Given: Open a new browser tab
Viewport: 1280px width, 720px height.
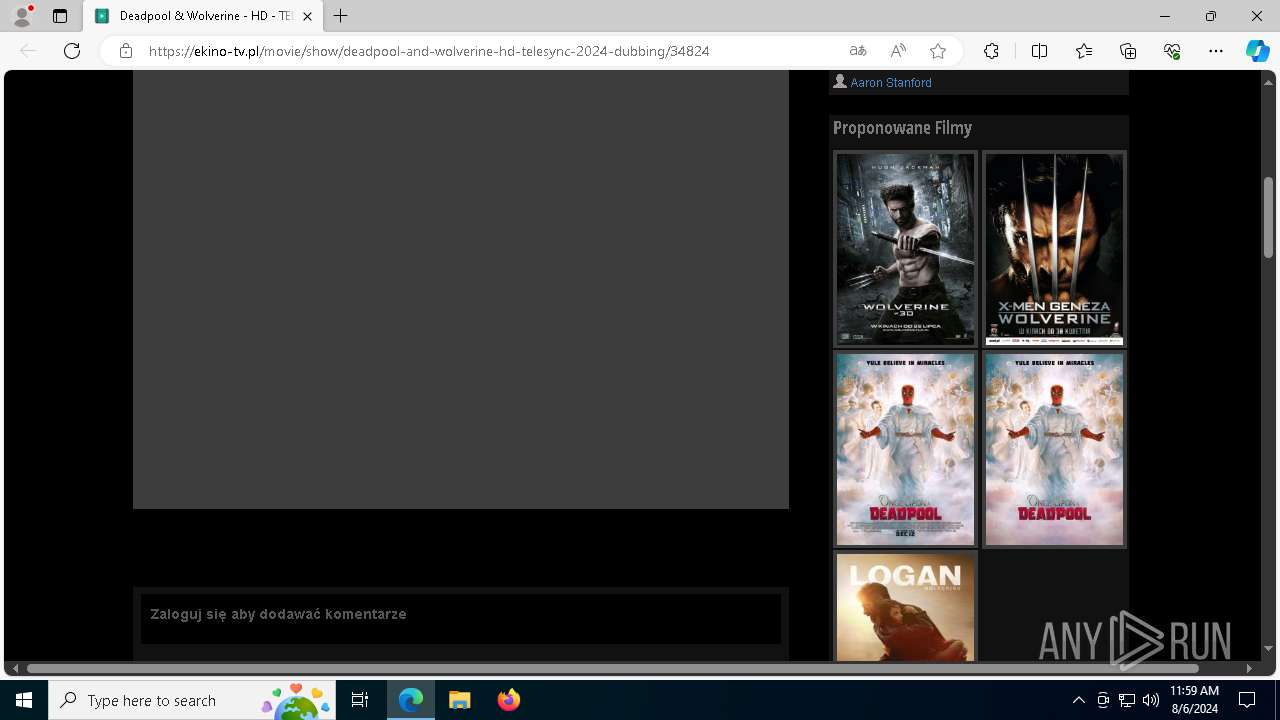Looking at the screenshot, I should tap(341, 16).
